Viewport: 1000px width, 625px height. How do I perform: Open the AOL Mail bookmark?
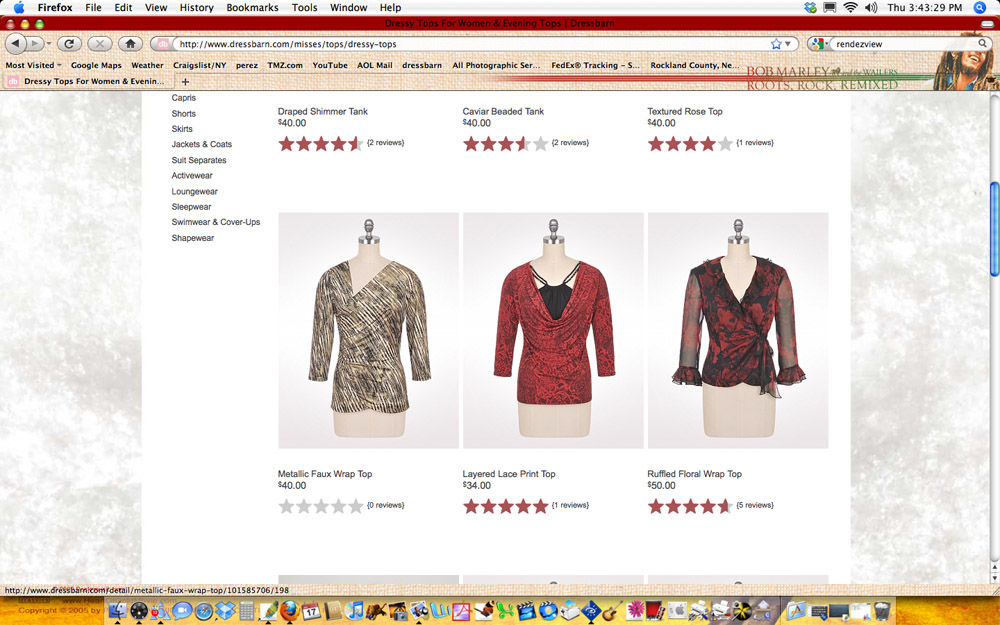coord(374,65)
